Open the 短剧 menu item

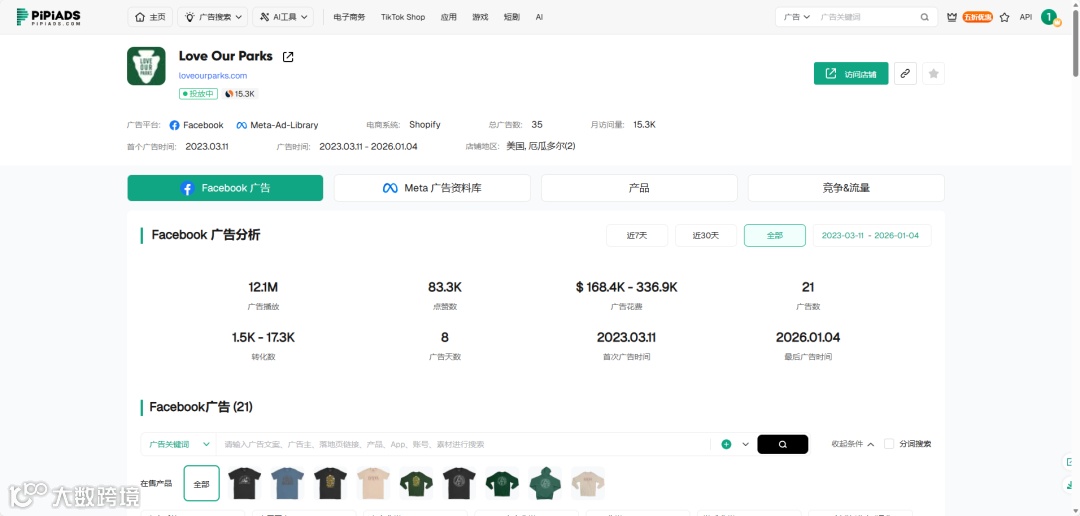tap(512, 17)
